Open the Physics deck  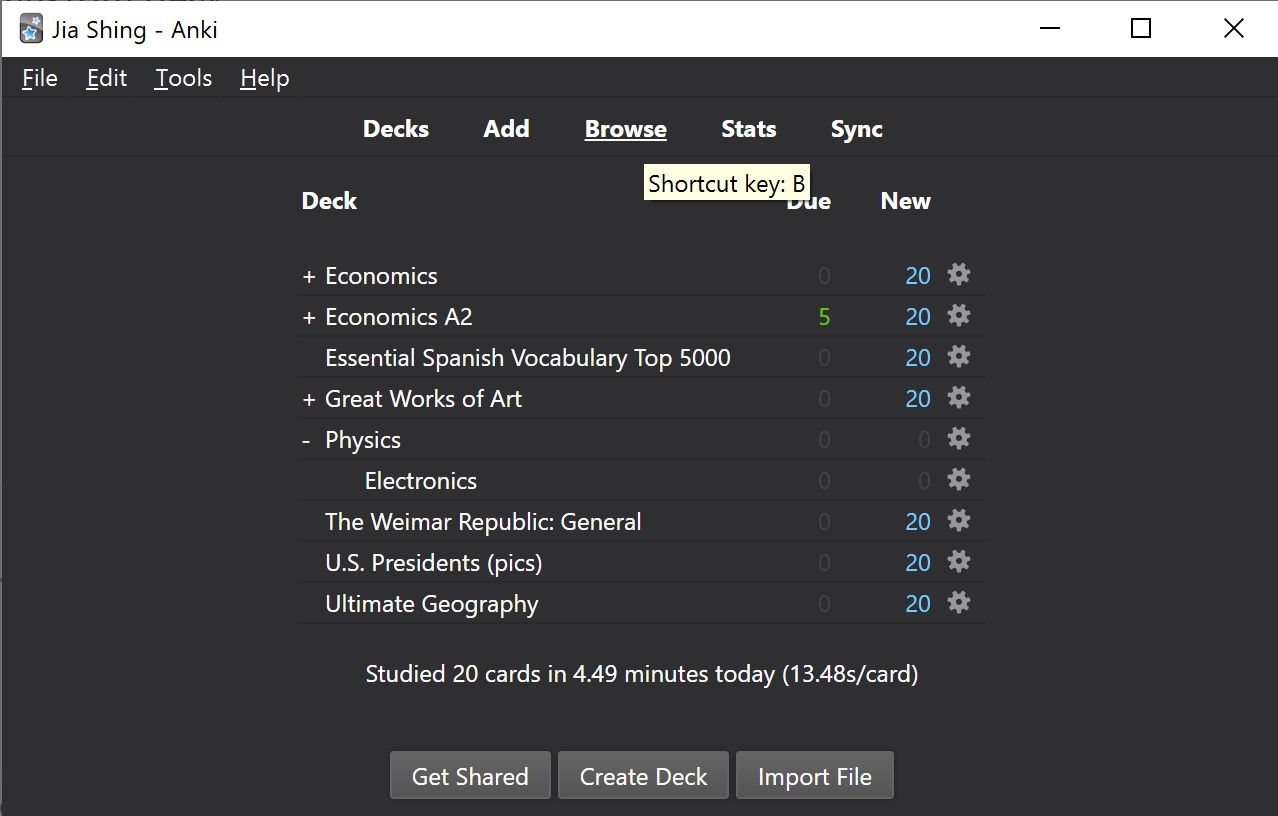(363, 440)
